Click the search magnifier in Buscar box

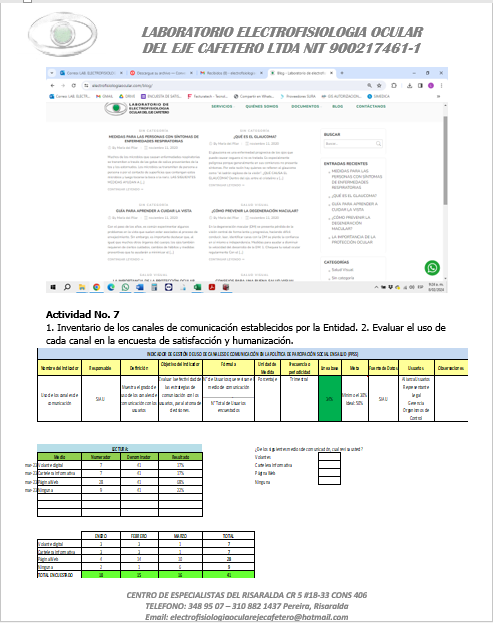point(379,143)
